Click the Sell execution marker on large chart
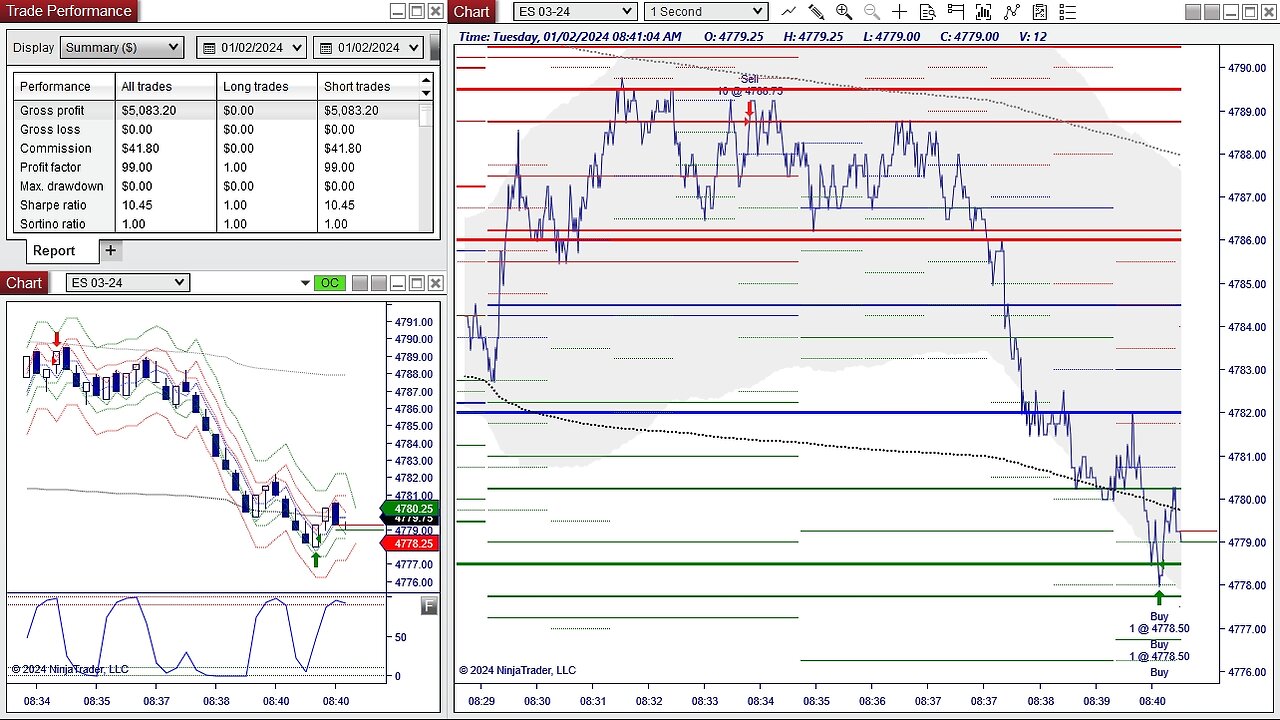The image size is (1280, 720). (x=750, y=107)
